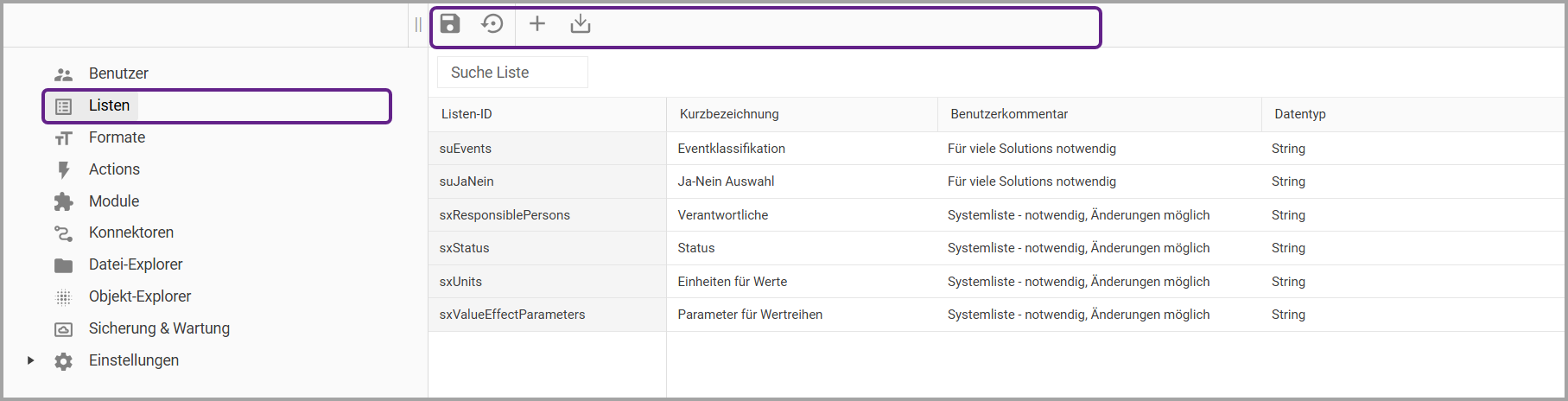Screen dimensions: 1568x401
Task: Expand the Einstellungen tree arrow
Action: tap(31, 360)
